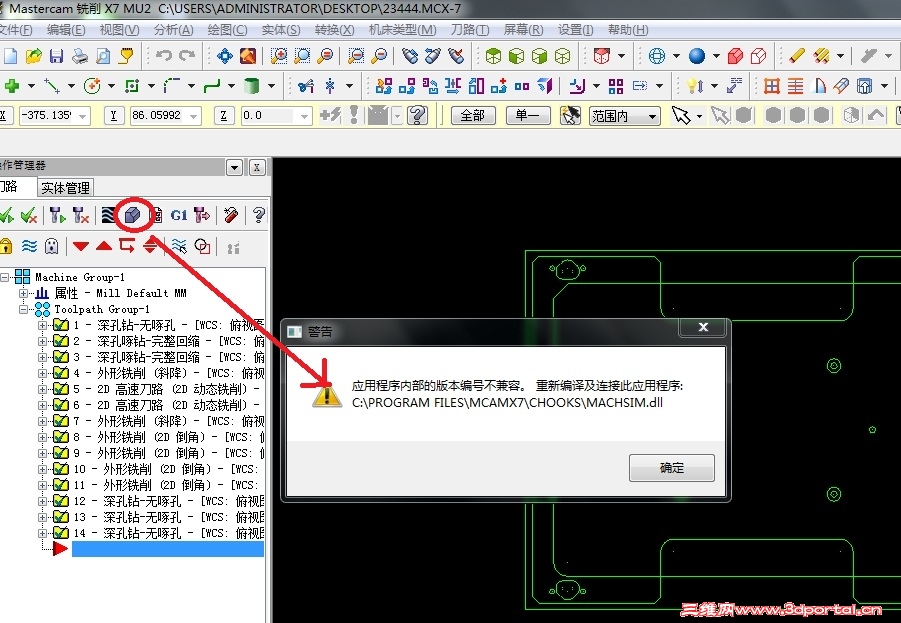Image resolution: width=901 pixels, height=623 pixels.
Task: Toggle checkmark folder of operation 10 外形铣削
Action: (61, 469)
